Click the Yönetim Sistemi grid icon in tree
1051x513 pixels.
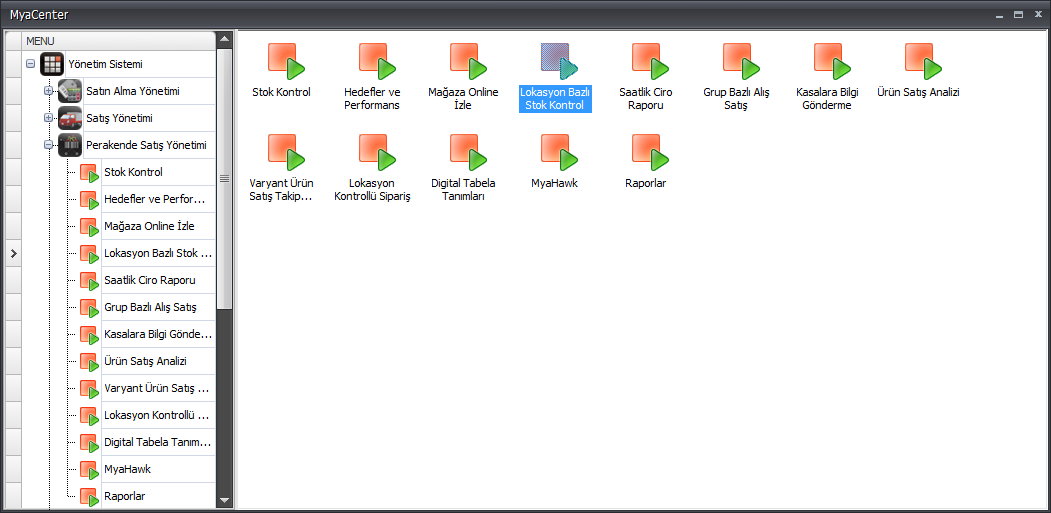pos(52,64)
